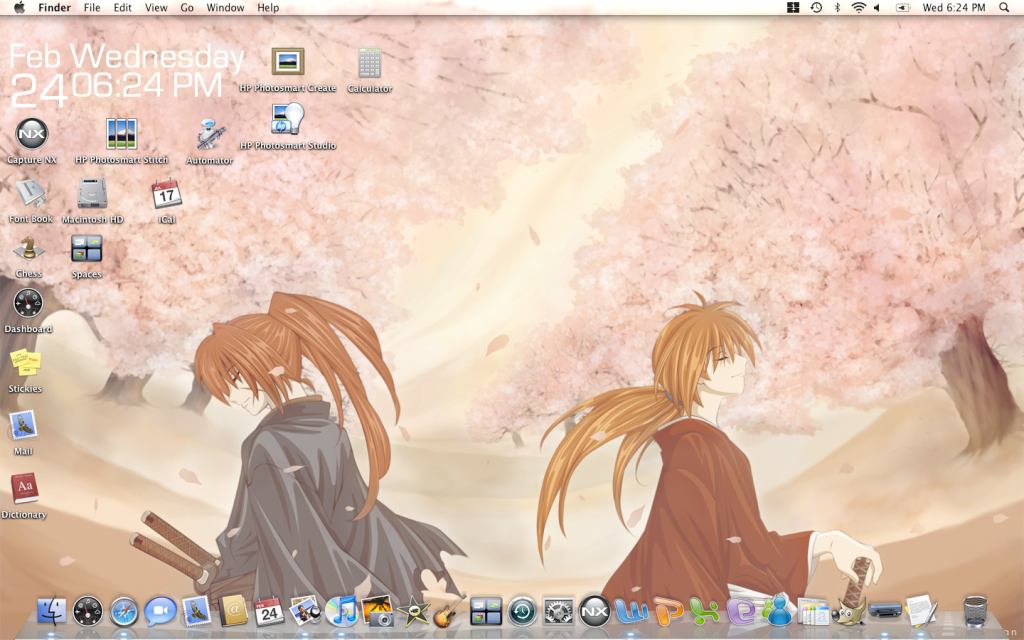Launch Microsoft Entourage in the Dock
This screenshot has height=640, width=1024.
(x=741, y=612)
